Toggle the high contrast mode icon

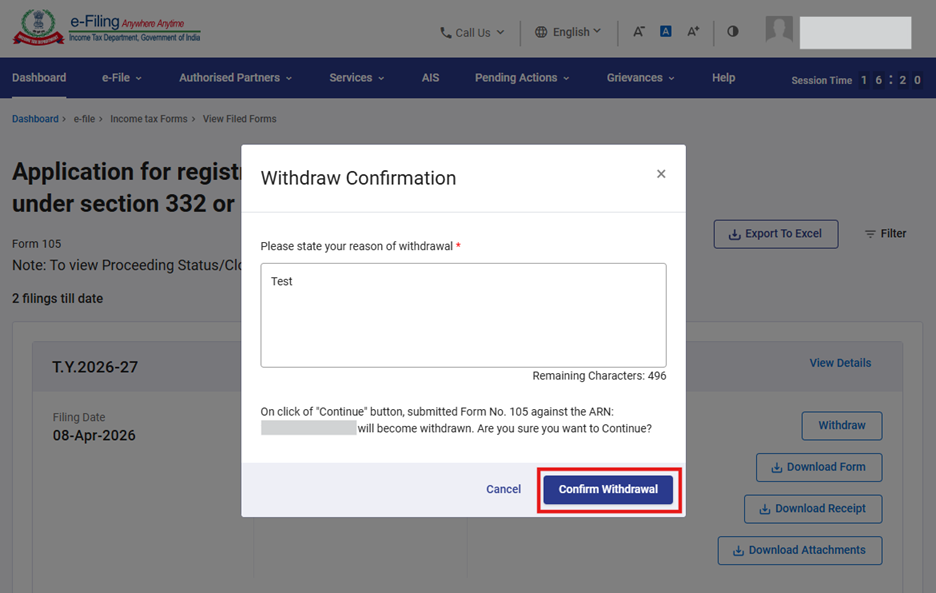click(x=733, y=32)
